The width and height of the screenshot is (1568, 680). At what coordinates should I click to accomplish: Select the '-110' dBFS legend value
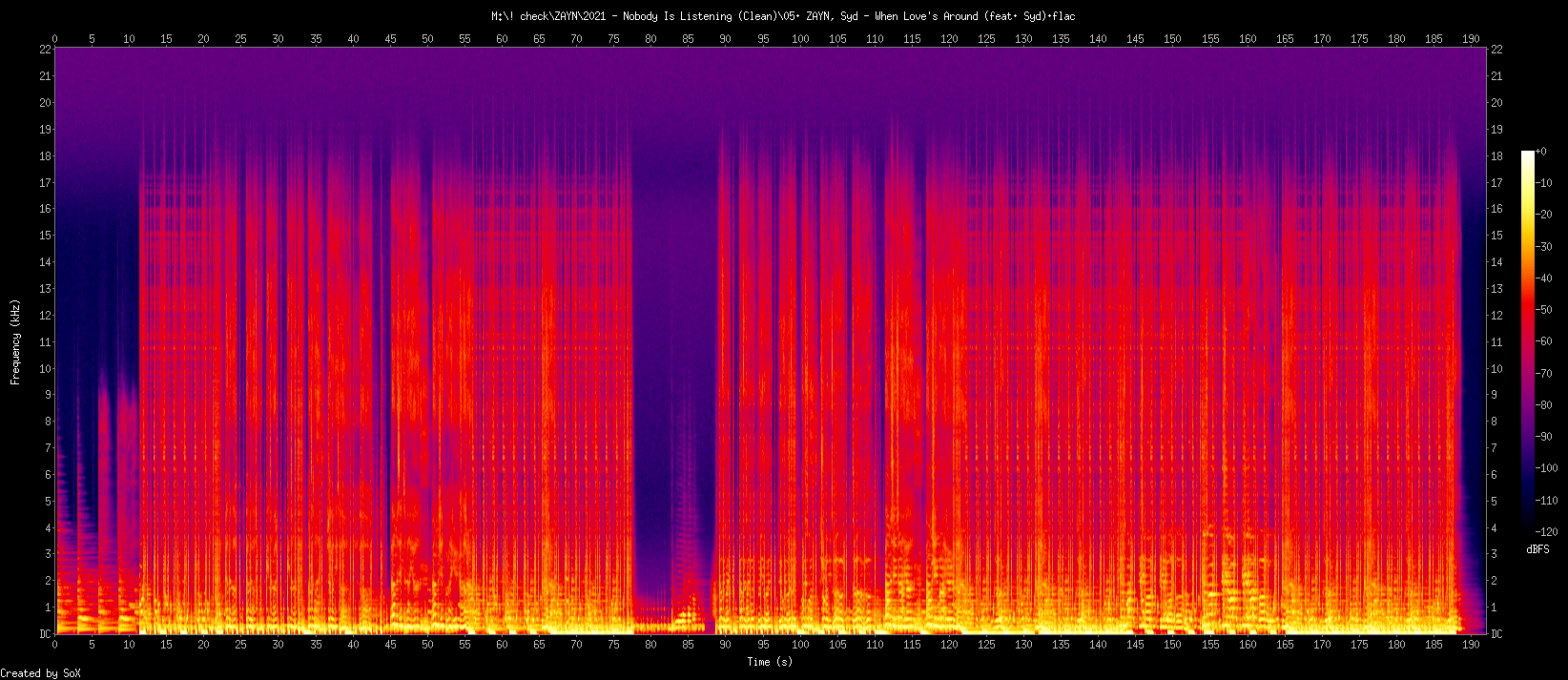point(1547,501)
